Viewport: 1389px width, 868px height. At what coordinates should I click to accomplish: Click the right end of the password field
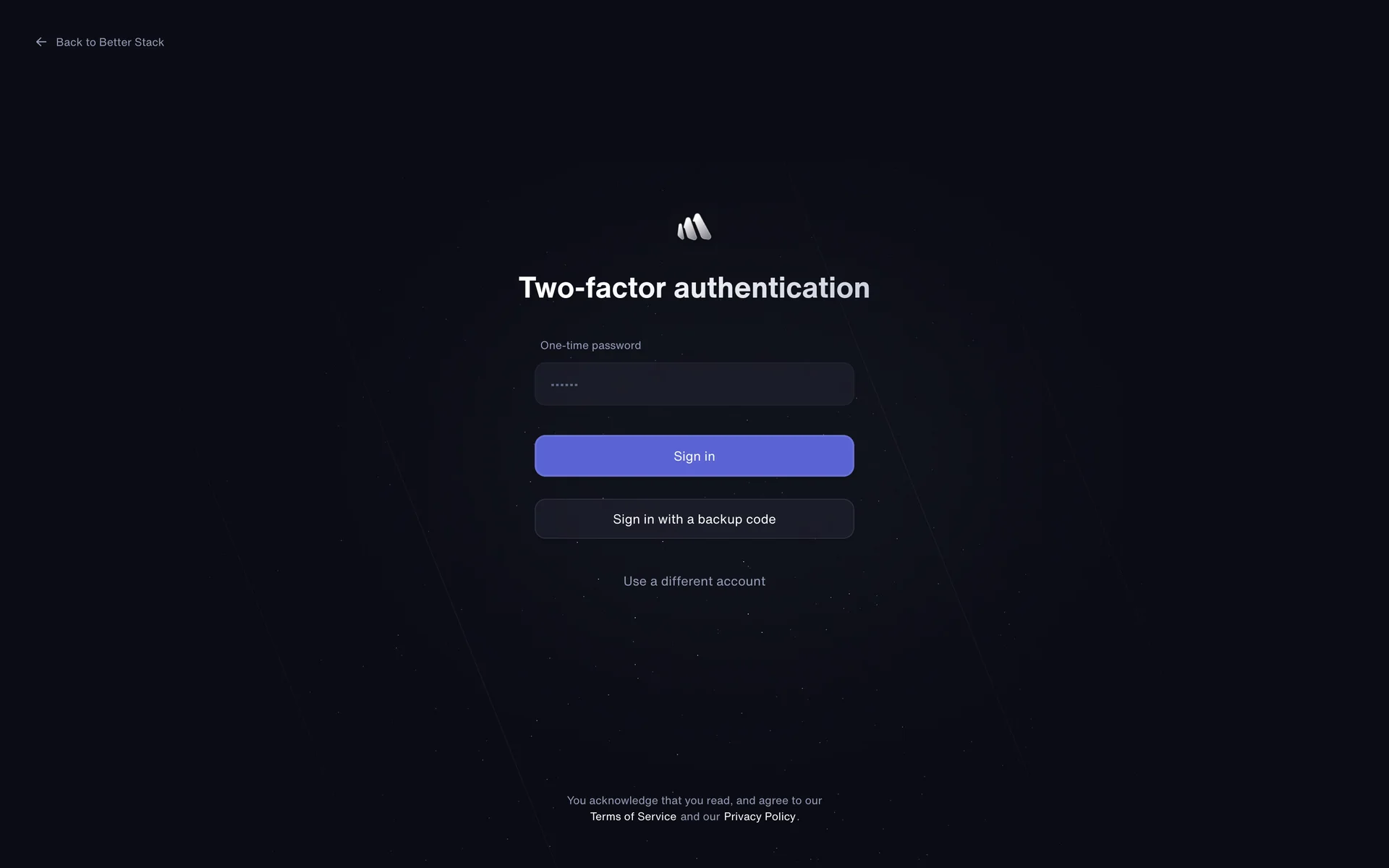pos(839,384)
